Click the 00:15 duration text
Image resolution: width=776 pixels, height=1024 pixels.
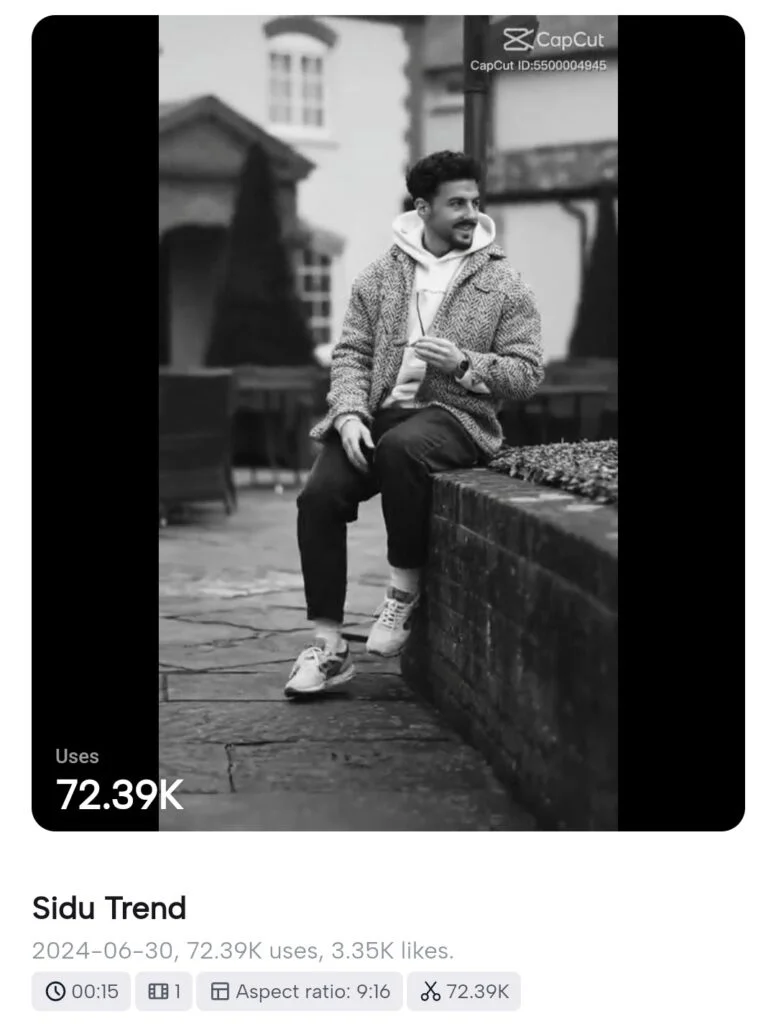pos(95,991)
